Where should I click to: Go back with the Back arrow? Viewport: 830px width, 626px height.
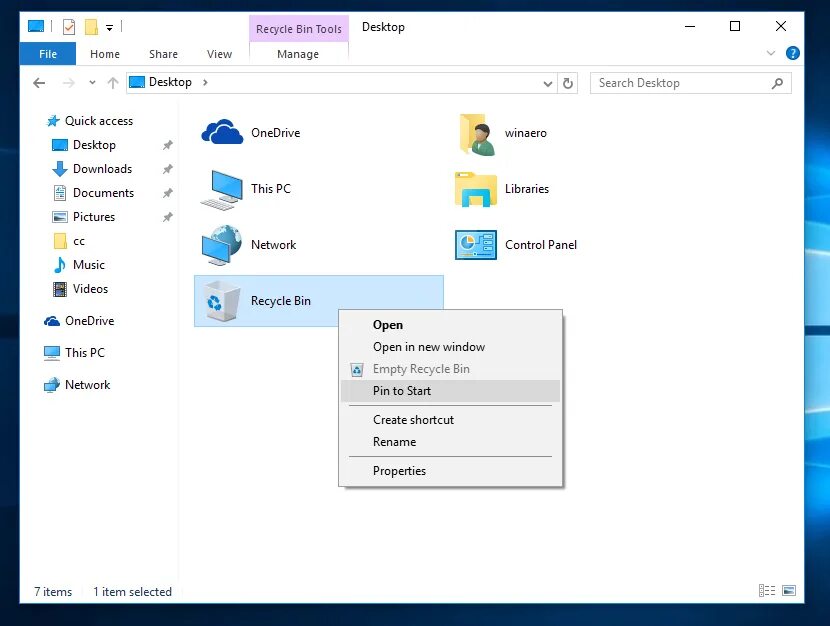point(39,83)
